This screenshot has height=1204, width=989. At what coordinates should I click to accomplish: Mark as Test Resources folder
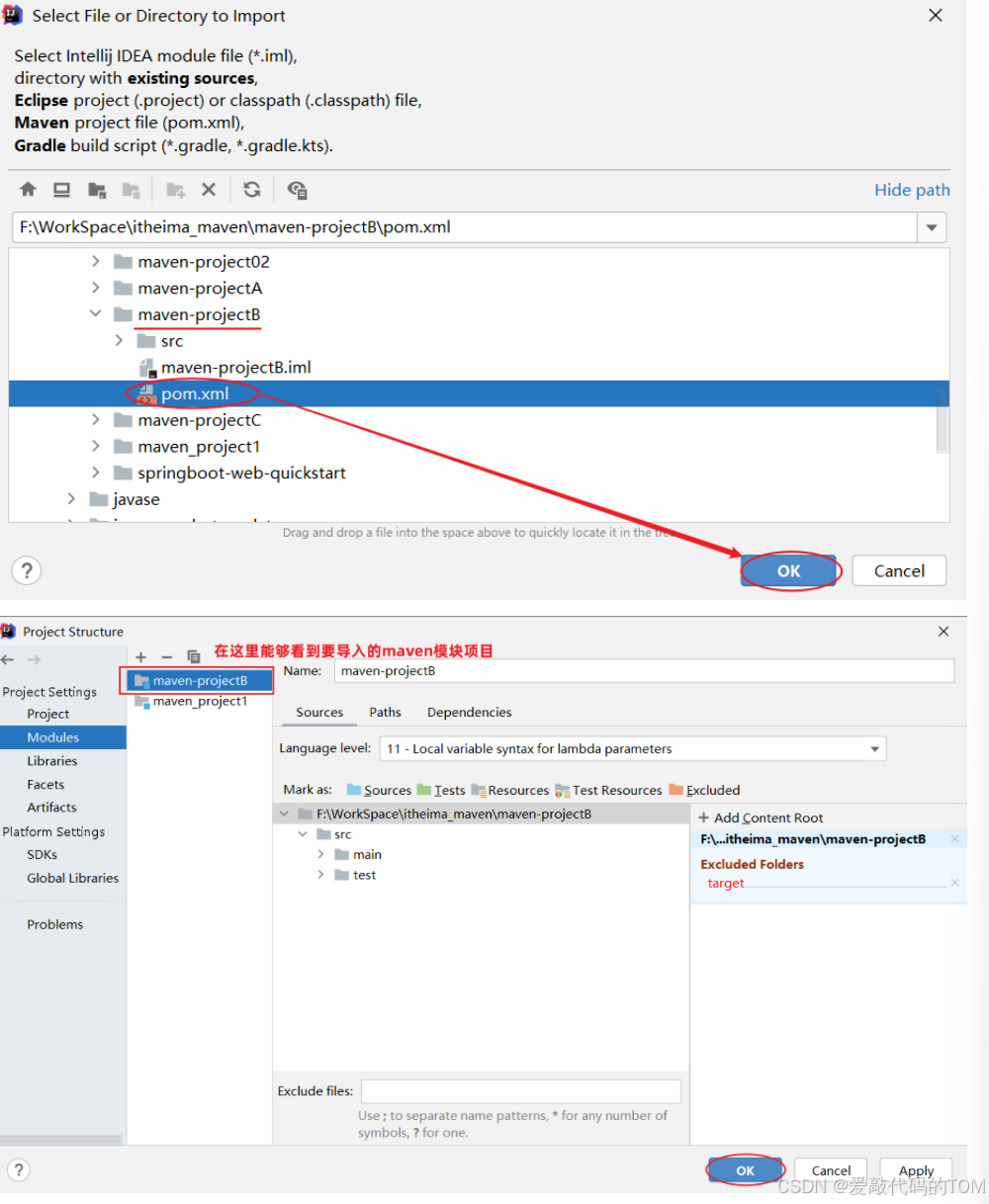608,790
